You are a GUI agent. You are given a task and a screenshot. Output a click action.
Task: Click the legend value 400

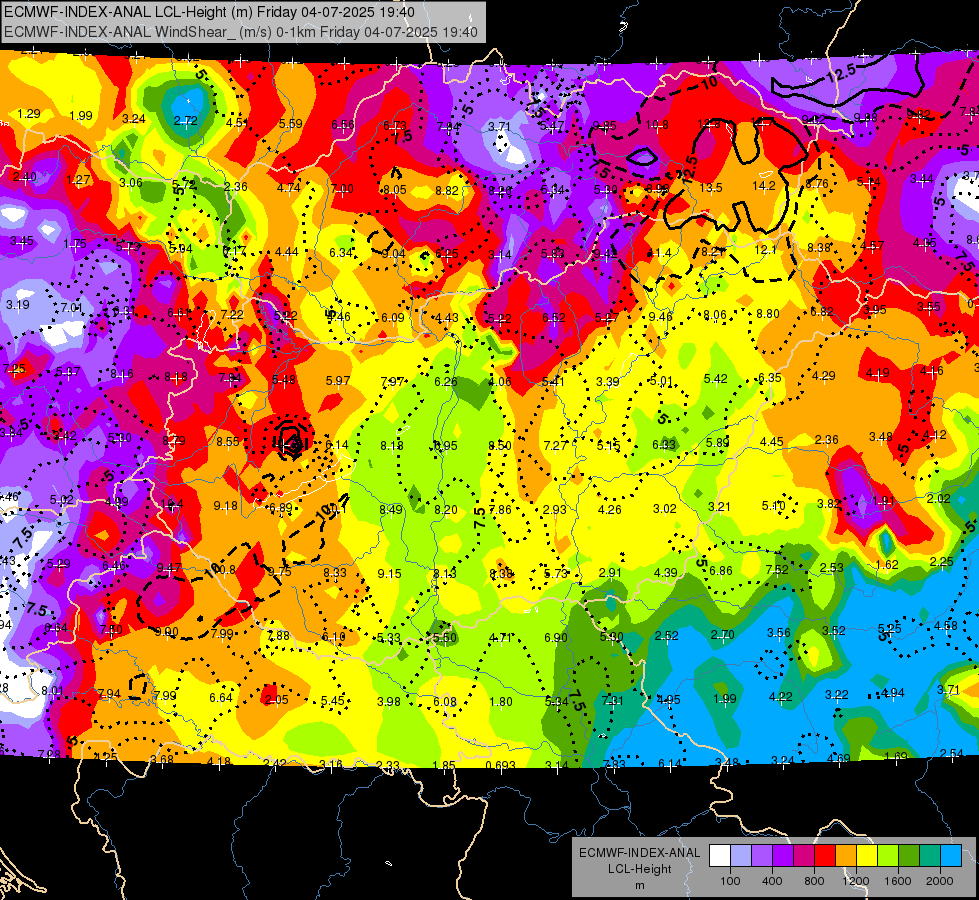click(772, 881)
